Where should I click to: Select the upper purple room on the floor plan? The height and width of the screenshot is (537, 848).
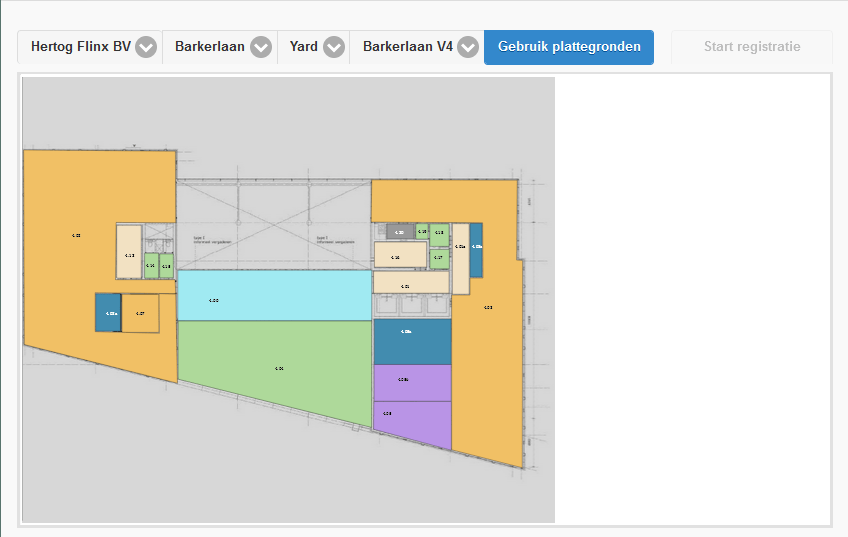[412, 382]
